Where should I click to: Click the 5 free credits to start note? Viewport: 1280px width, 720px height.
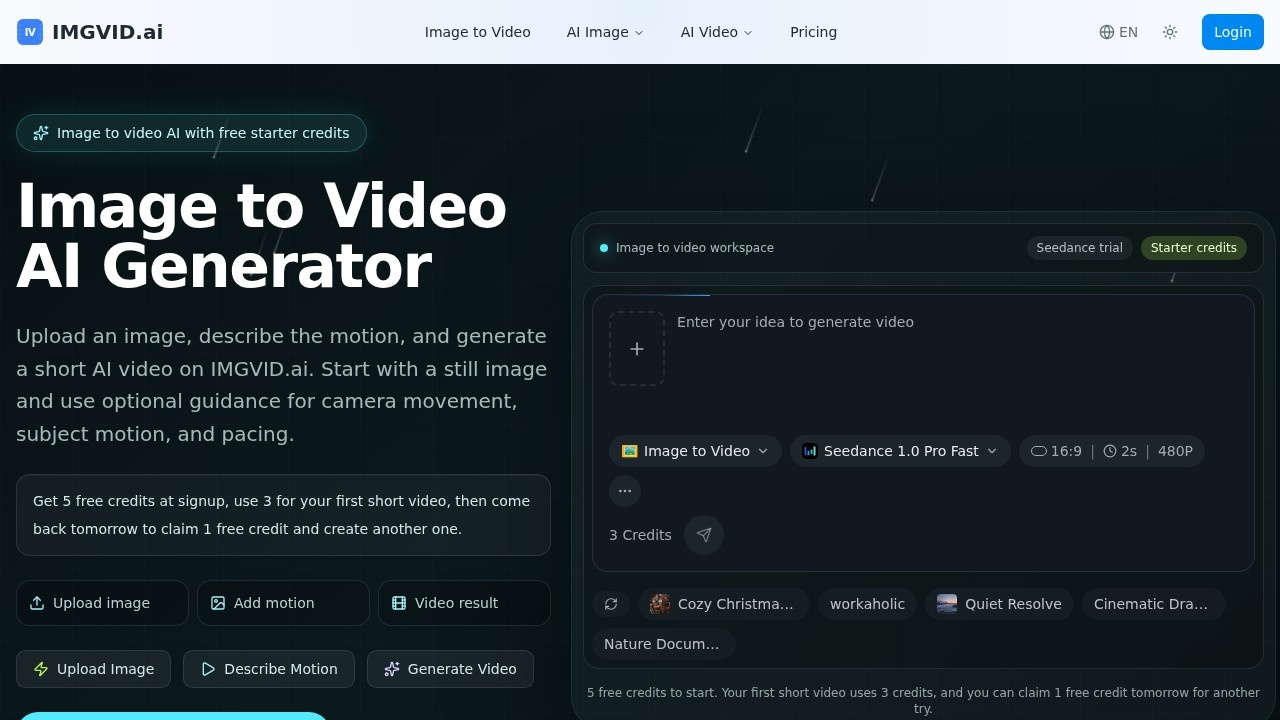pyautogui.click(x=923, y=700)
